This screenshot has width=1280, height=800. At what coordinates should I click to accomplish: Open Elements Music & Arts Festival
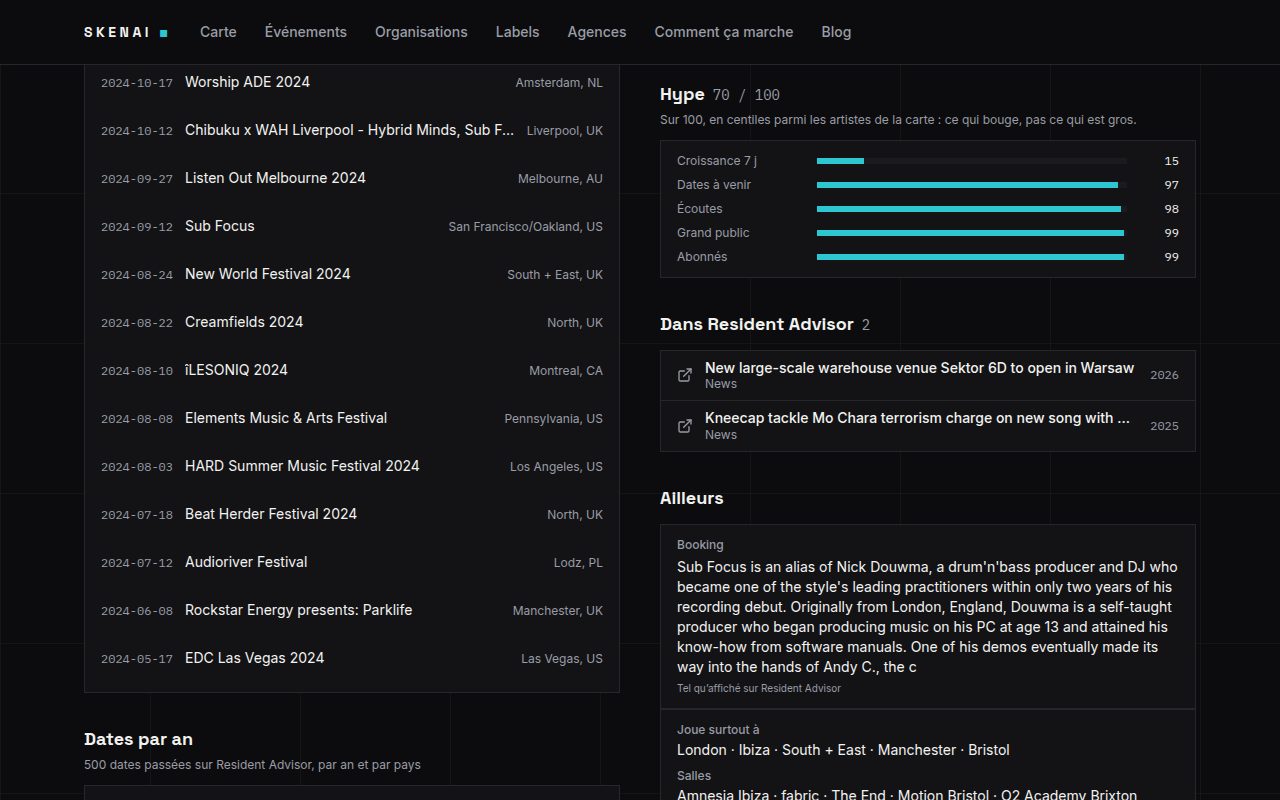(352, 418)
